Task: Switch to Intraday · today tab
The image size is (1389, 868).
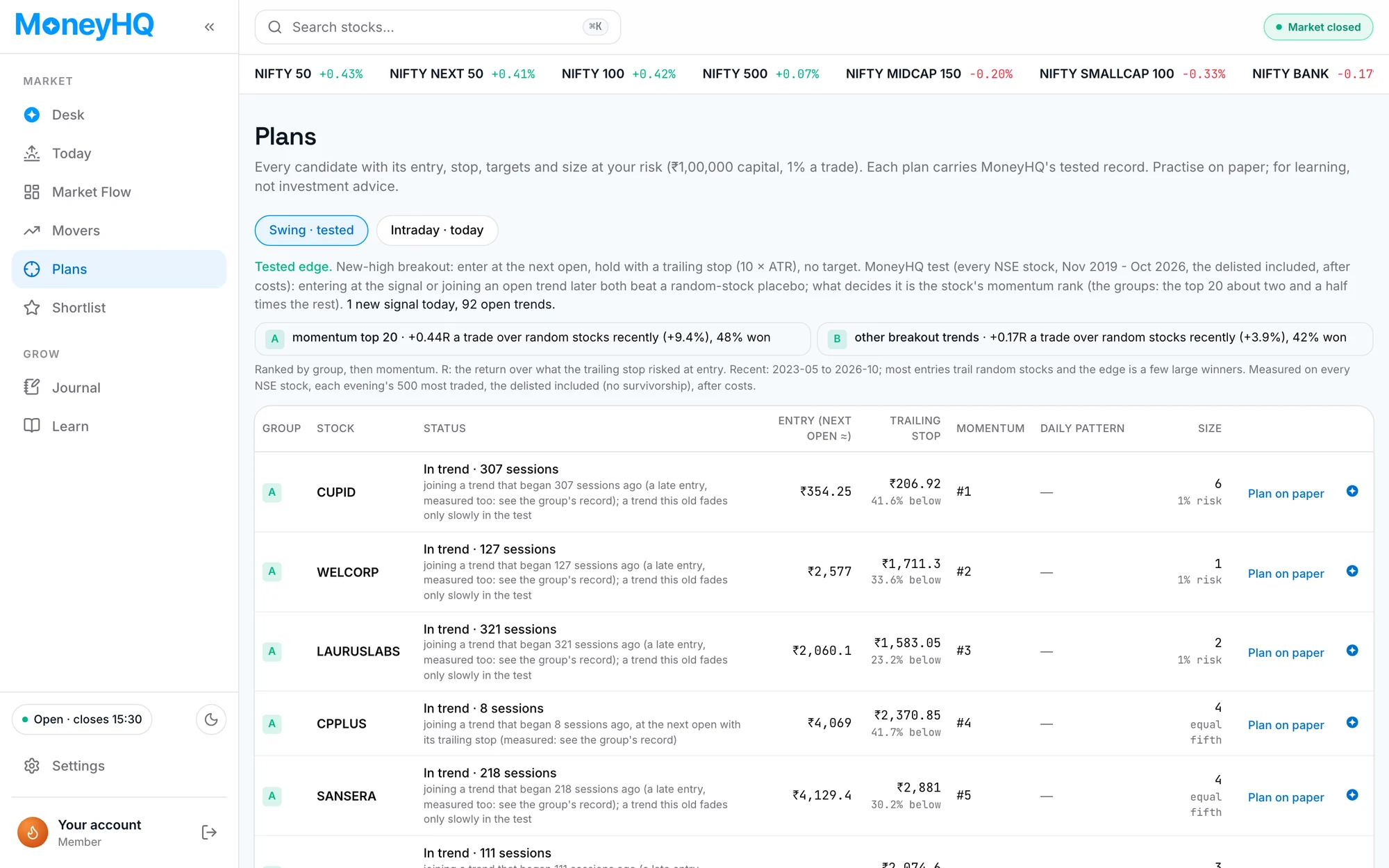Action: click(437, 231)
